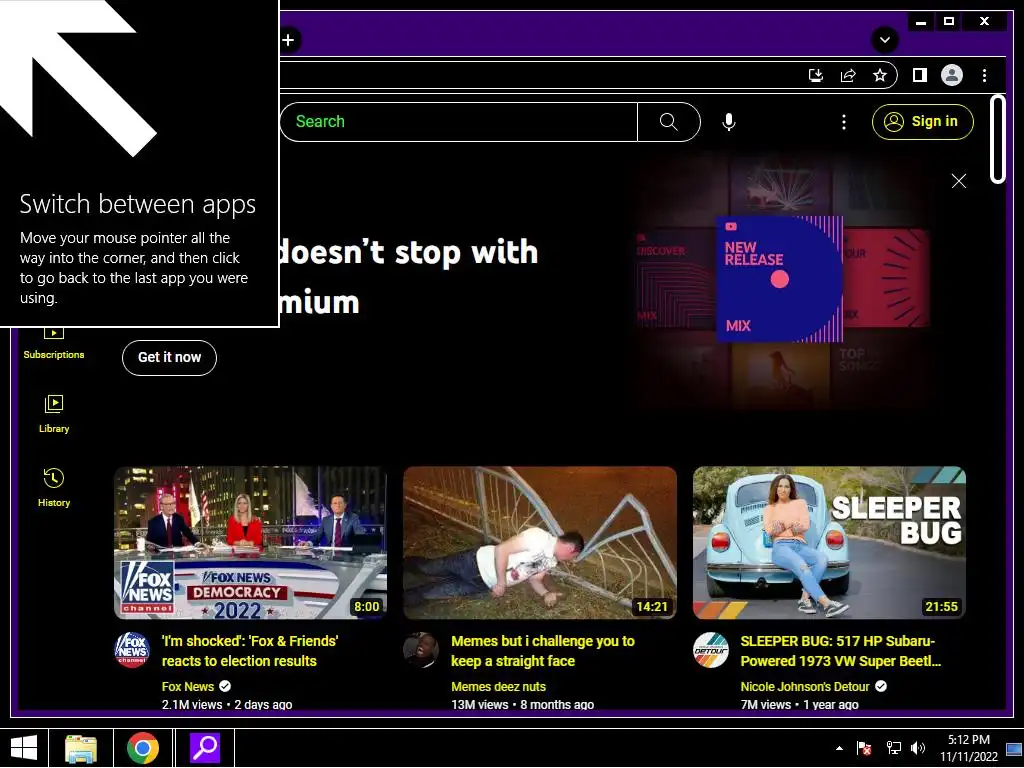Click the Get it now button
This screenshot has width=1024, height=768.
169,357
